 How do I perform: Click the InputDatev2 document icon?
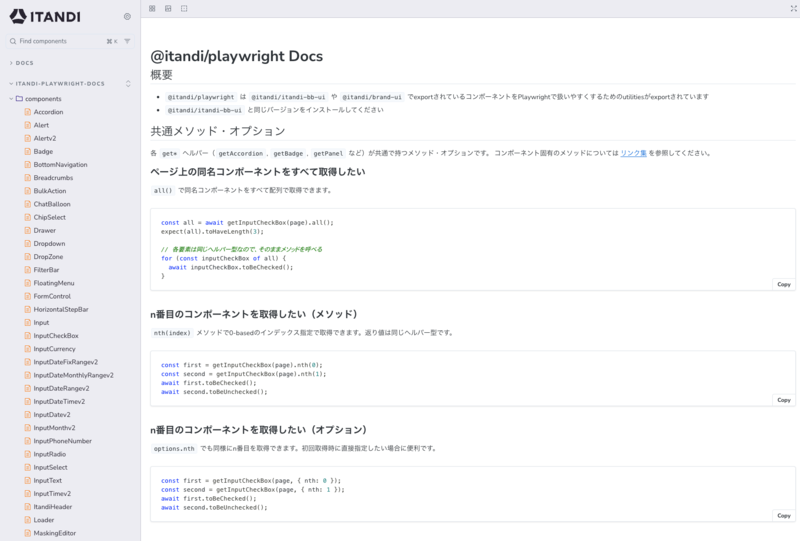28,414
